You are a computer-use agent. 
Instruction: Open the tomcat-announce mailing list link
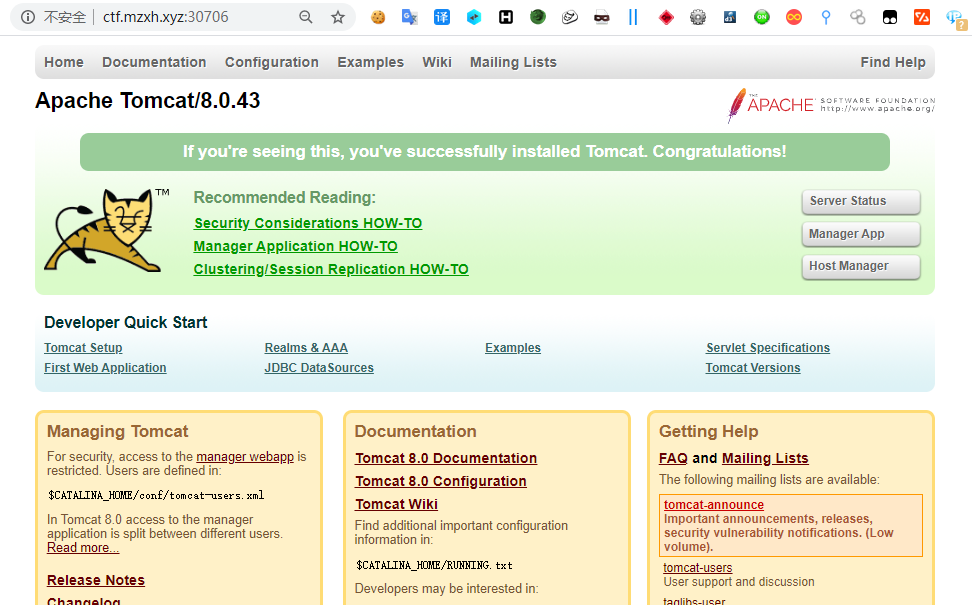tap(714, 505)
